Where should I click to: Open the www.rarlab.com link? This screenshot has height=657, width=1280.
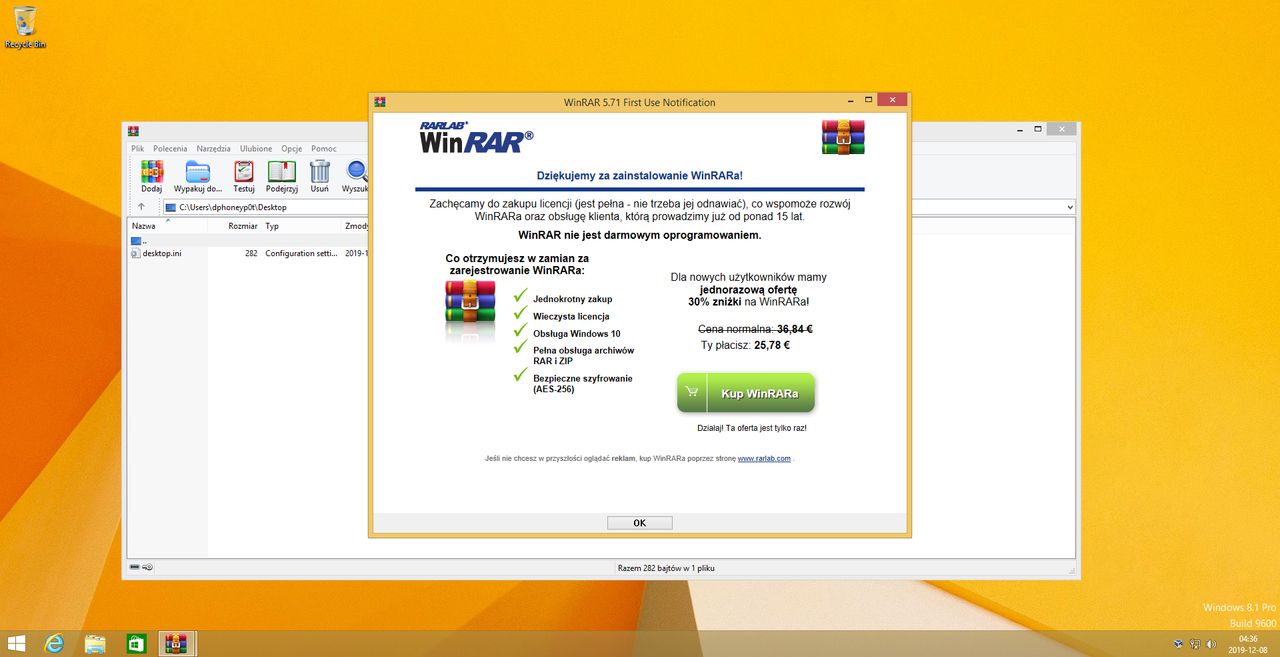pyautogui.click(x=764, y=459)
